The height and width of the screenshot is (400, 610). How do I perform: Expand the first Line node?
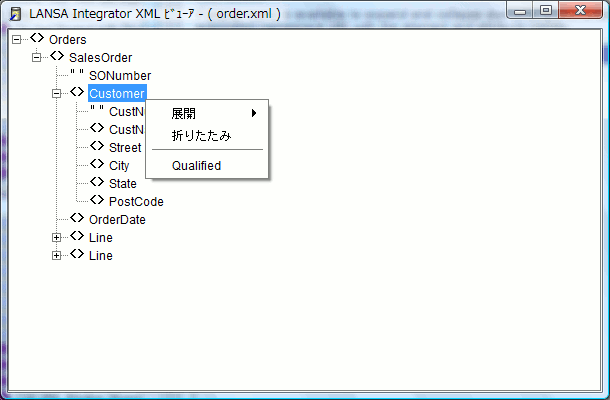[56, 237]
